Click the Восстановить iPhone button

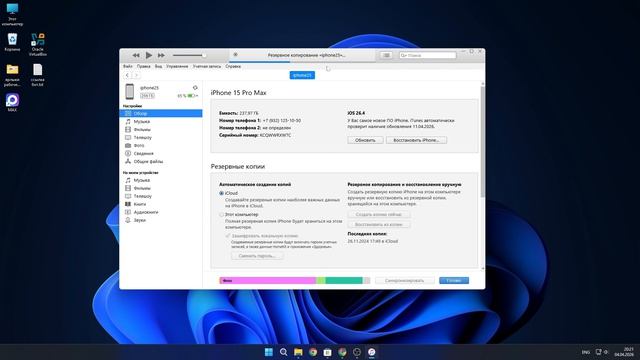[x=416, y=140]
